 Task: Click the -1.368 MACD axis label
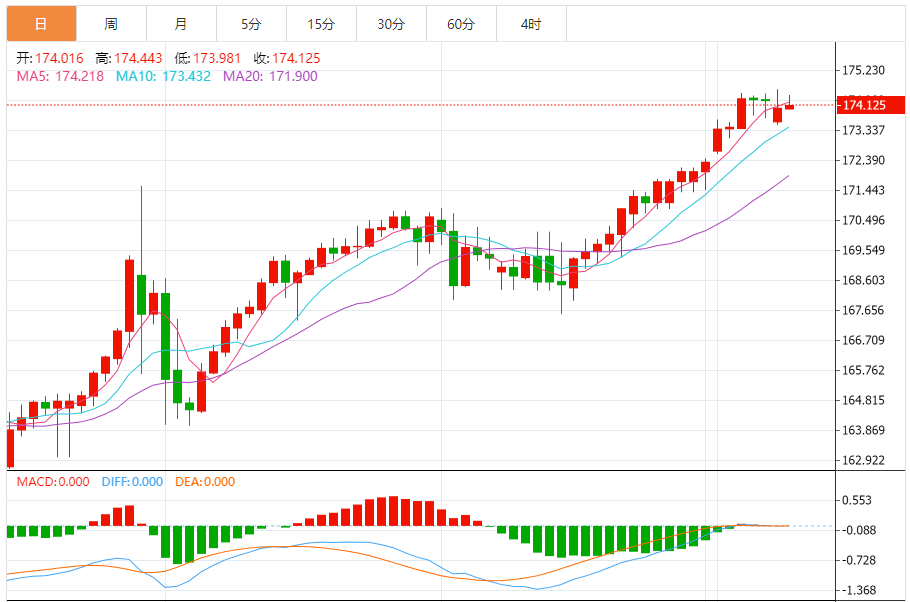857,590
